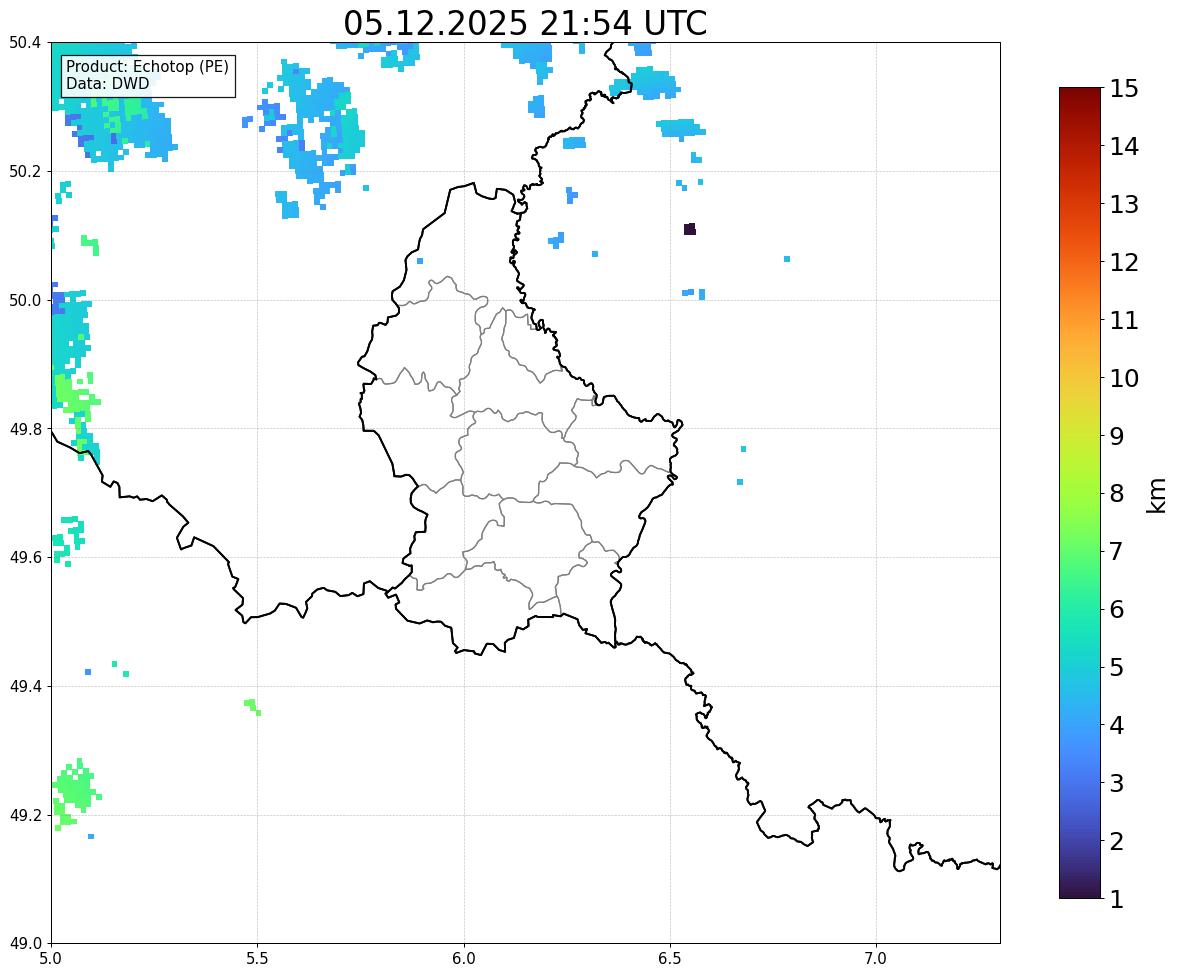1178x976 pixels.
Task: Click the colorbar label 10
Action: point(1124,378)
